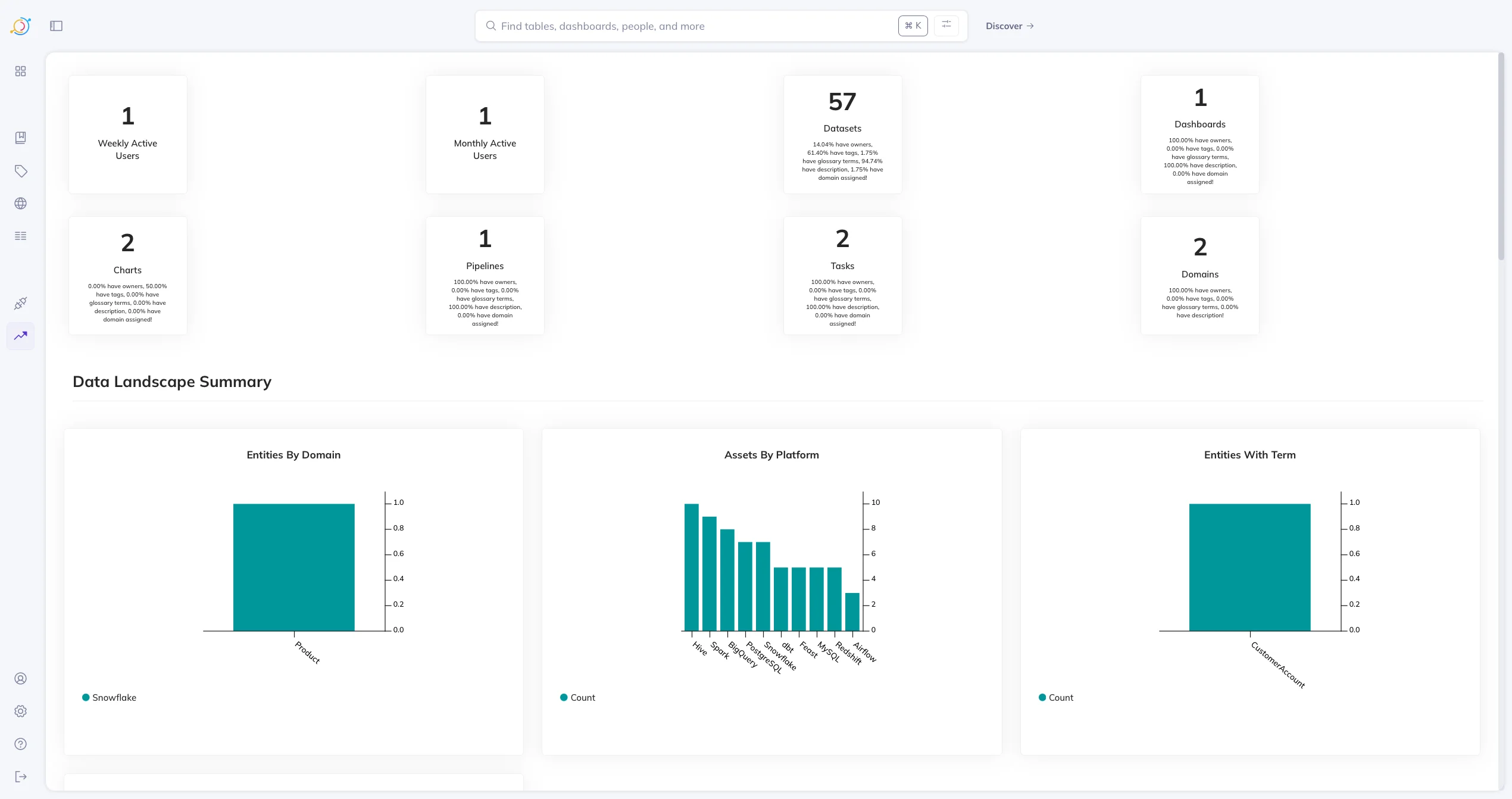Select the Datasets list icon in sidebar
The image size is (1512, 799).
[x=20, y=236]
